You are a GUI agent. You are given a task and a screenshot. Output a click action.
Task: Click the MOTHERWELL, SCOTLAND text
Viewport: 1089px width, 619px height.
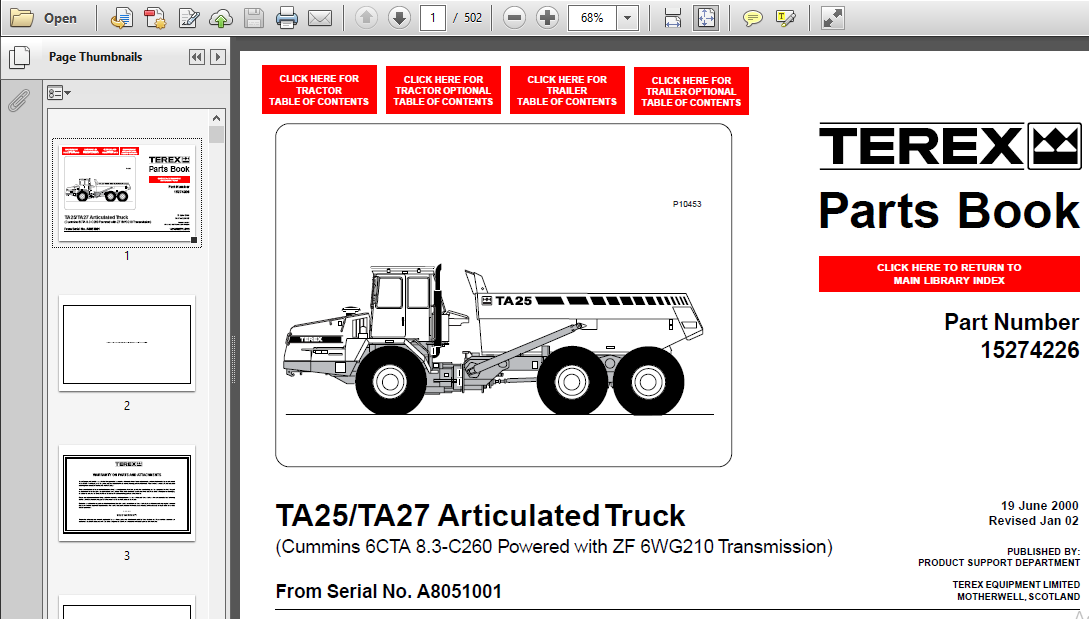click(1018, 597)
